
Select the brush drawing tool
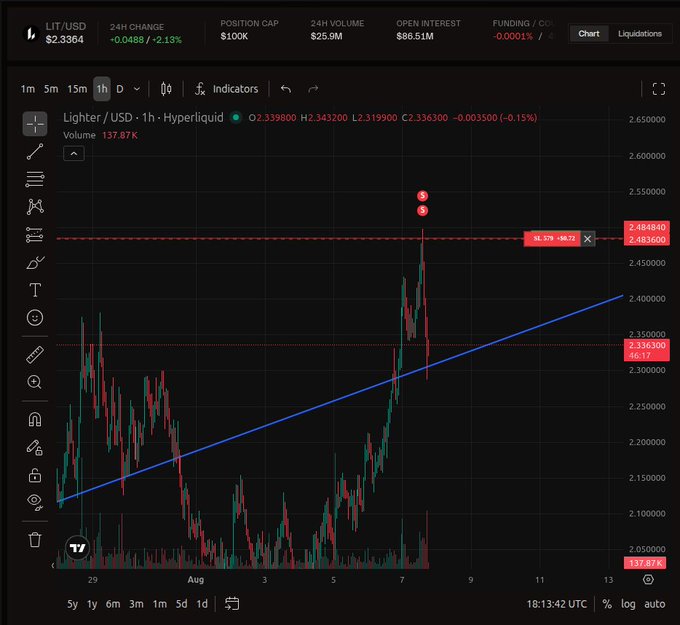[x=35, y=262]
